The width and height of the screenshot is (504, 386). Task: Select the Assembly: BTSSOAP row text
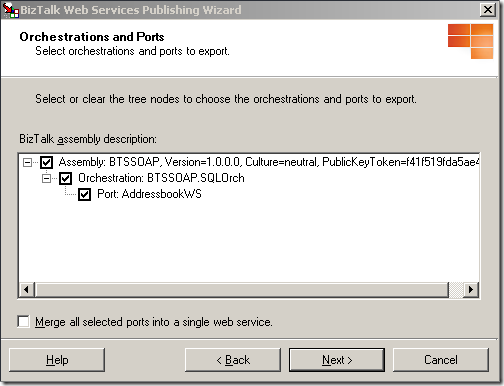(269, 162)
